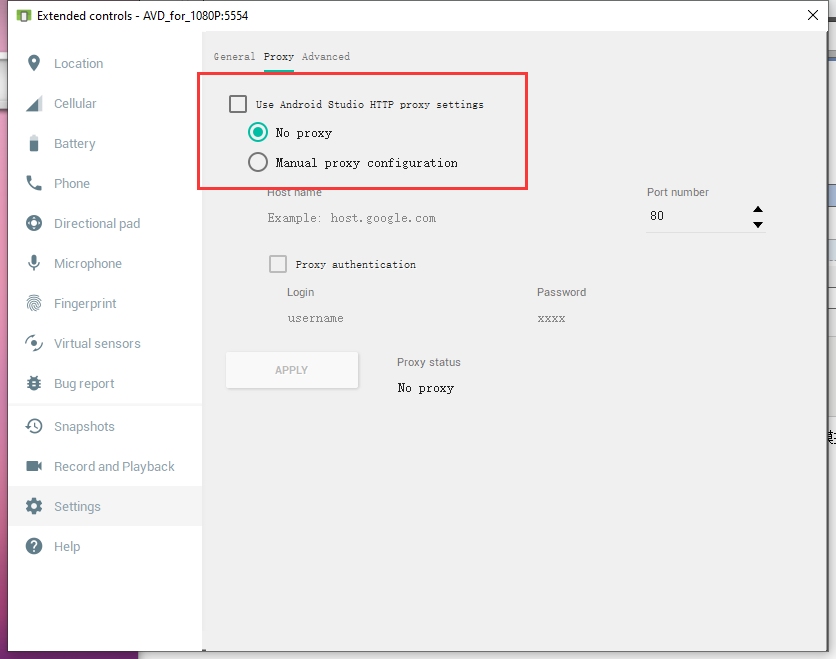Viewport: 836px width, 659px height.
Task: Click the Directional pad icon
Action: click(x=34, y=223)
